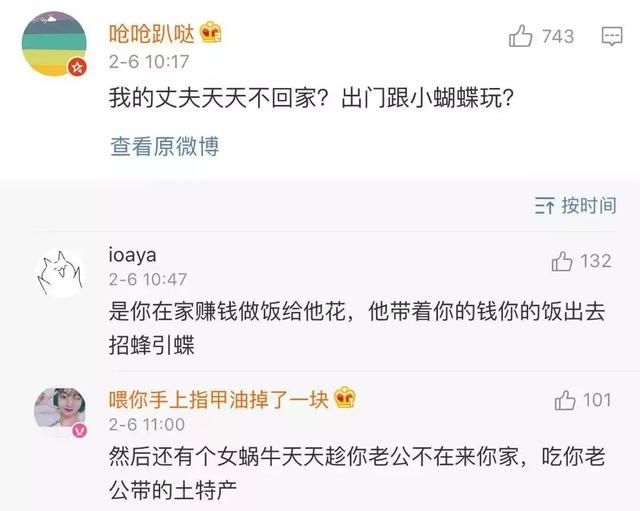The image size is (640, 511).
Task: Click the orange badge on 哈哈趴哒's avatar
Action: point(76,67)
